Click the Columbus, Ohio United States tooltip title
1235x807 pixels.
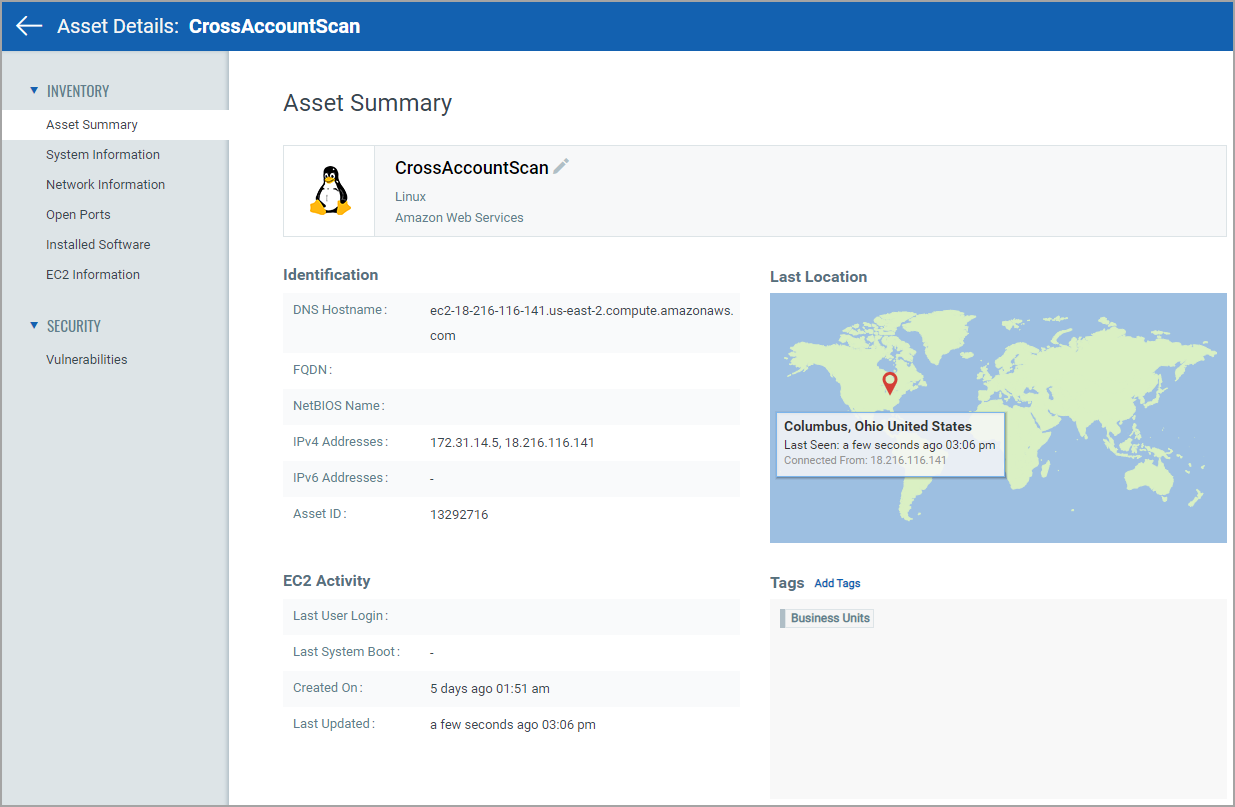click(x=878, y=426)
